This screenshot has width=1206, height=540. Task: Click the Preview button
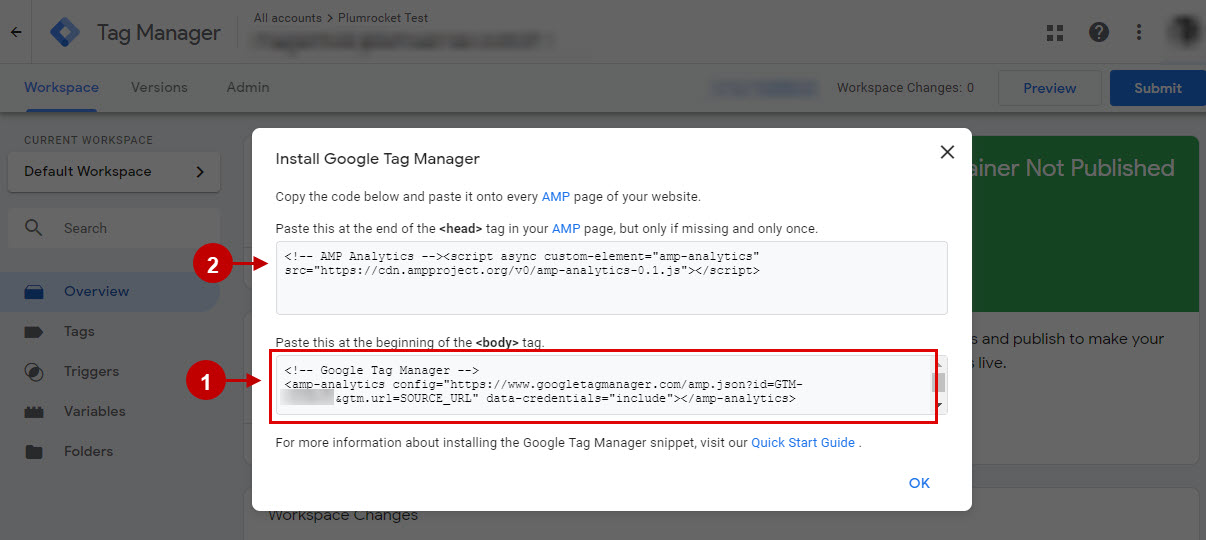coord(1050,88)
